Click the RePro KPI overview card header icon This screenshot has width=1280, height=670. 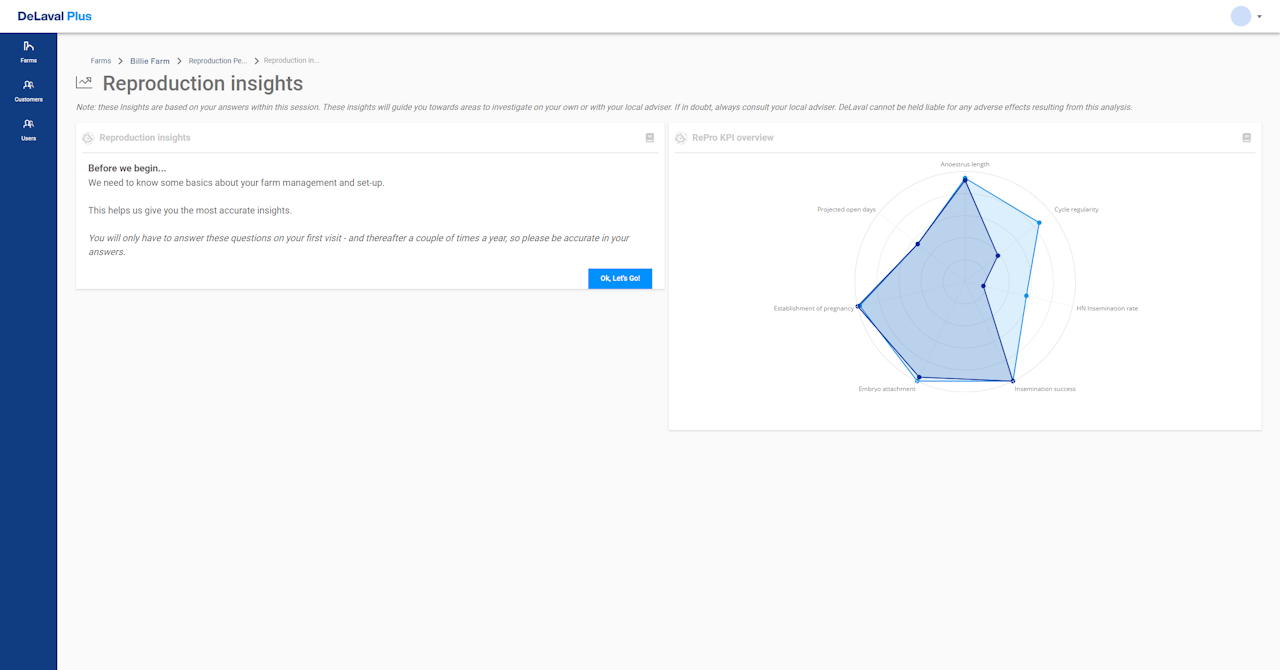[680, 138]
